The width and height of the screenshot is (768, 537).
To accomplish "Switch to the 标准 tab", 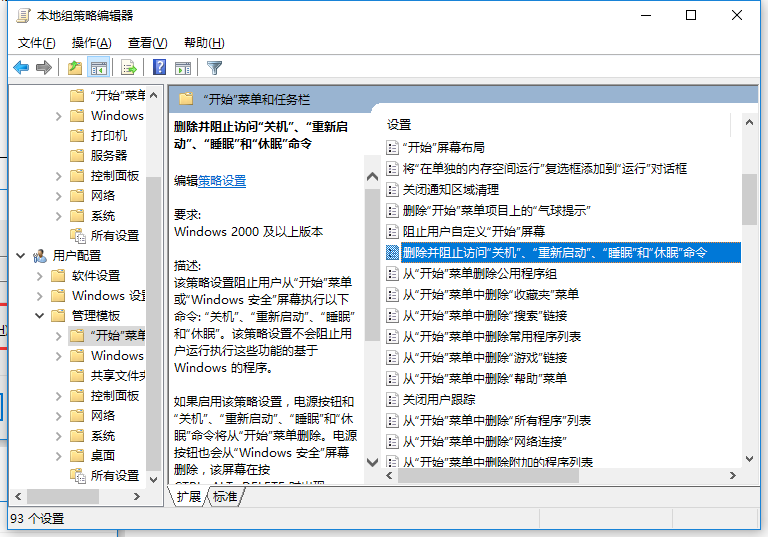I will [225, 496].
